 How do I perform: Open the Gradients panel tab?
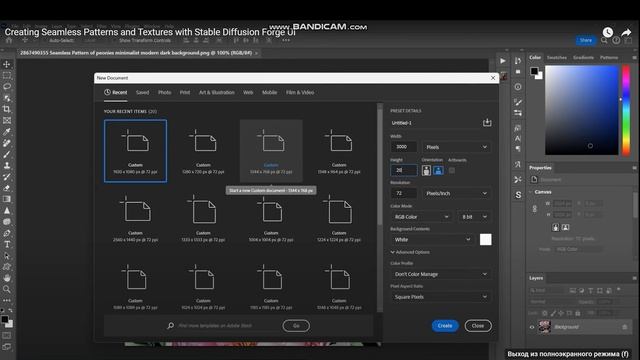(583, 58)
